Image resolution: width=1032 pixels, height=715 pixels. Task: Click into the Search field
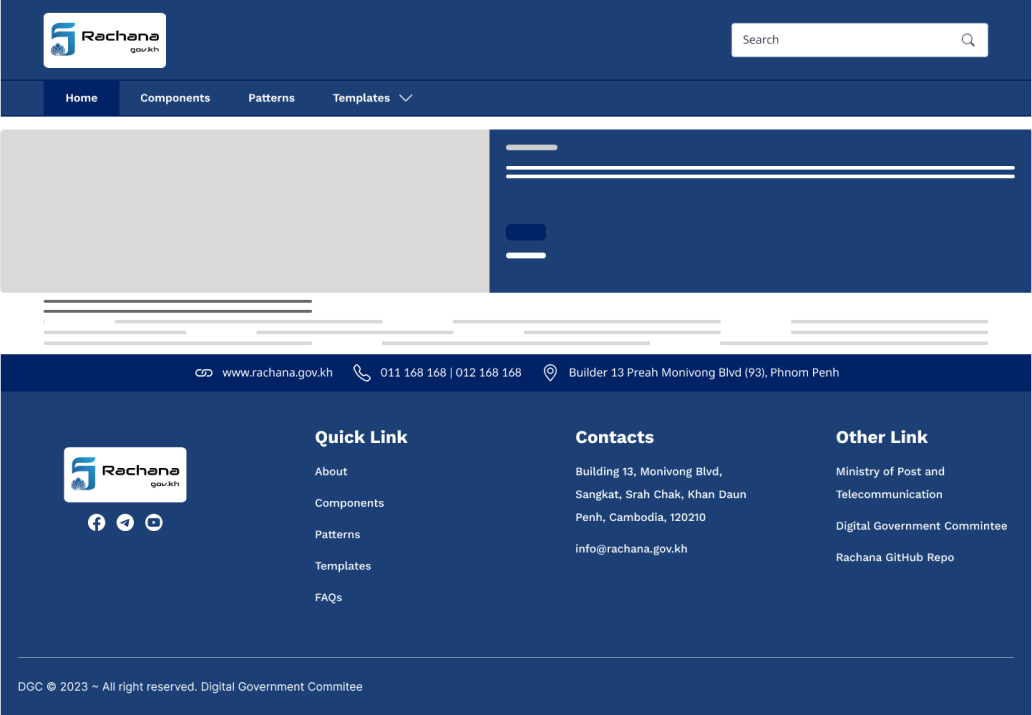840,40
